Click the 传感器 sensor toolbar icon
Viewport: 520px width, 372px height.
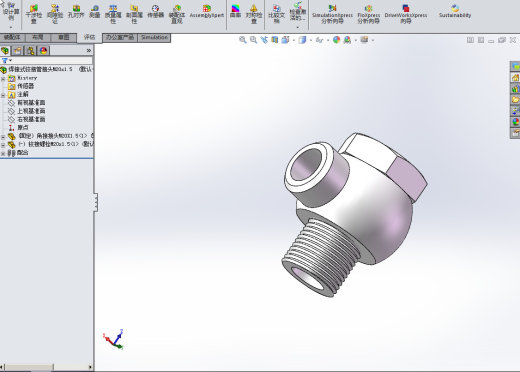[x=155, y=11]
